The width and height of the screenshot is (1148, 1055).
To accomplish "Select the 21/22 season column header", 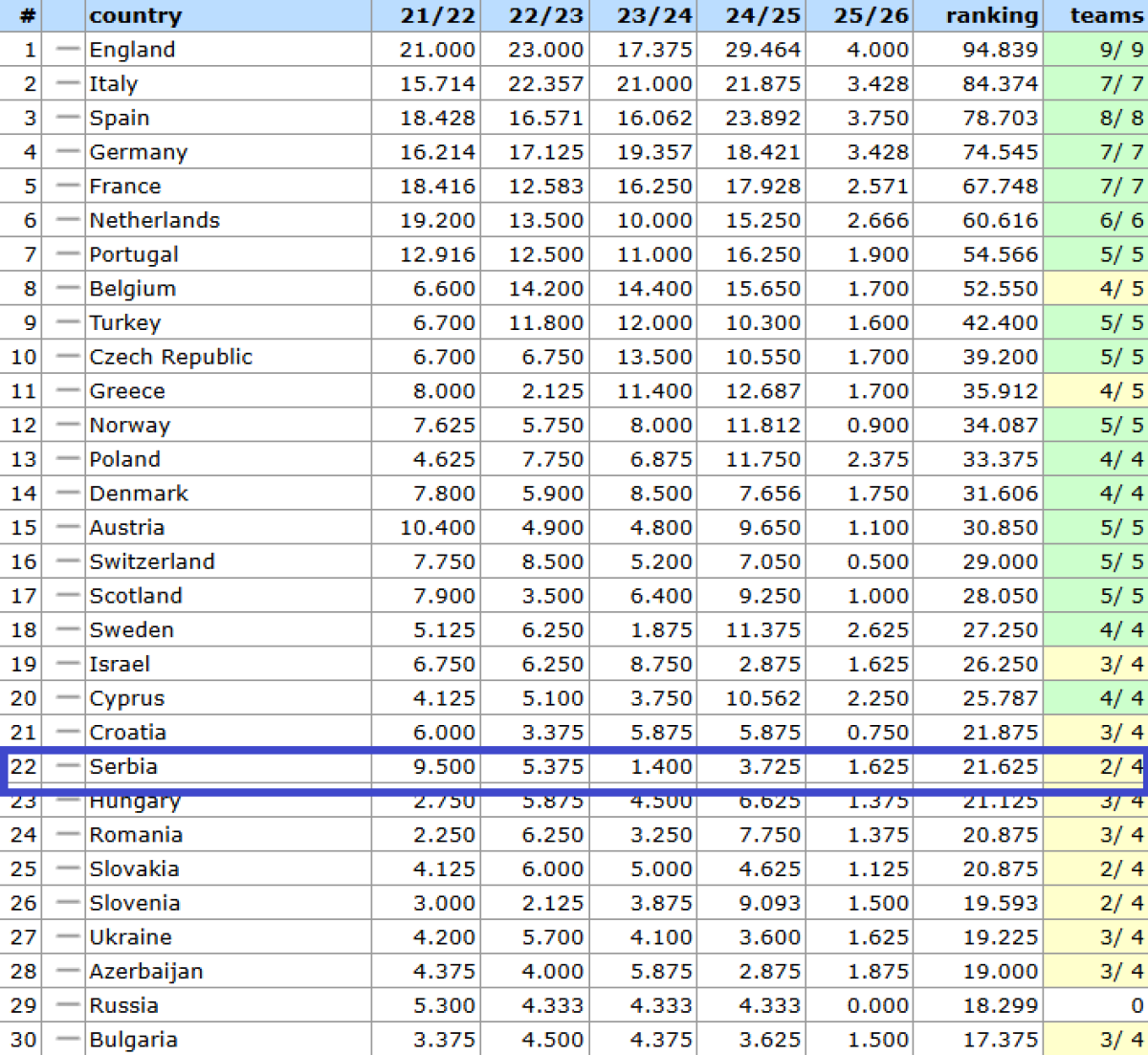I will pos(425,15).
